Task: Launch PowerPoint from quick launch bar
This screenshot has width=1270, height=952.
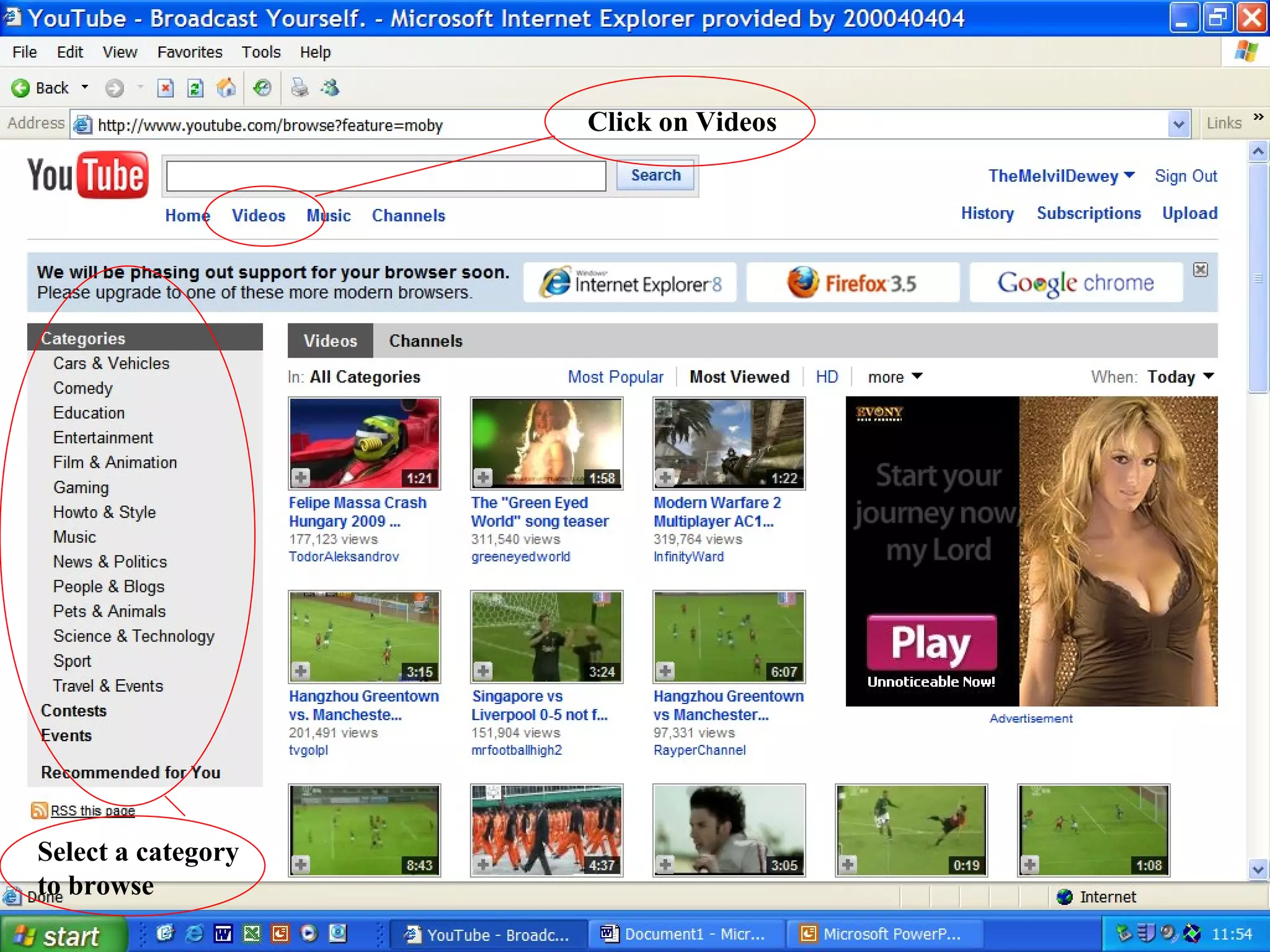Action: pos(280,933)
